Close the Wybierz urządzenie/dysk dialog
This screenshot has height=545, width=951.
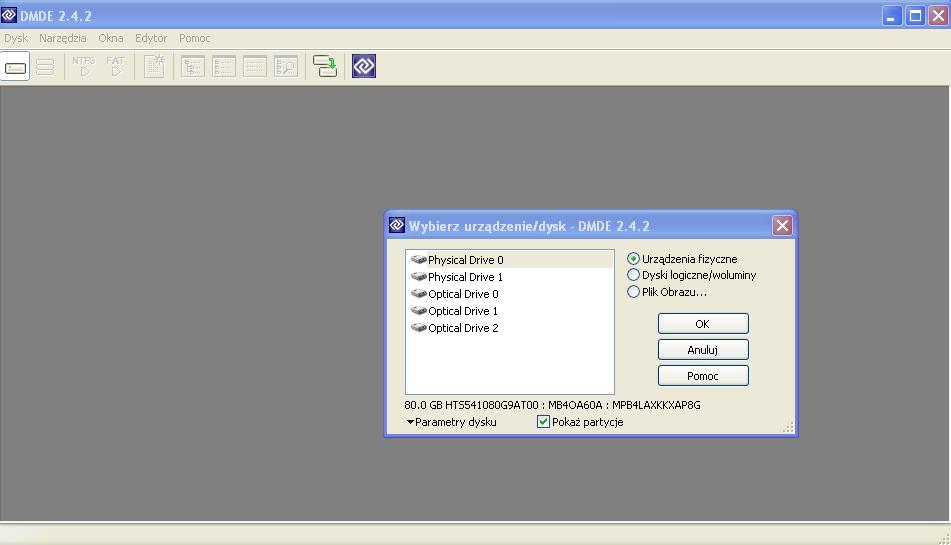782,226
